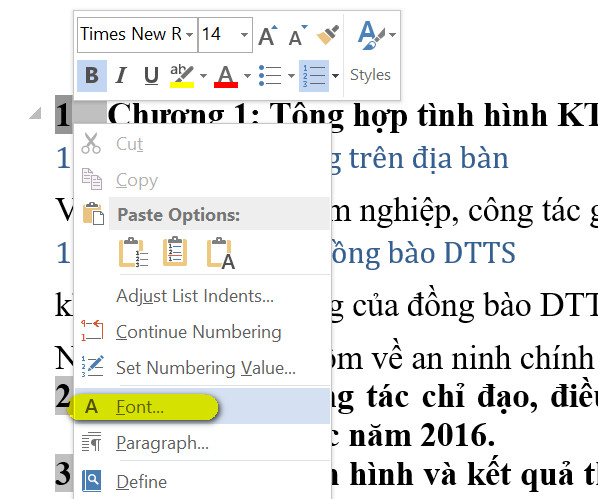Click the Shrink Font icon
Image resolution: width=598 pixels, height=499 pixels.
tap(298, 35)
